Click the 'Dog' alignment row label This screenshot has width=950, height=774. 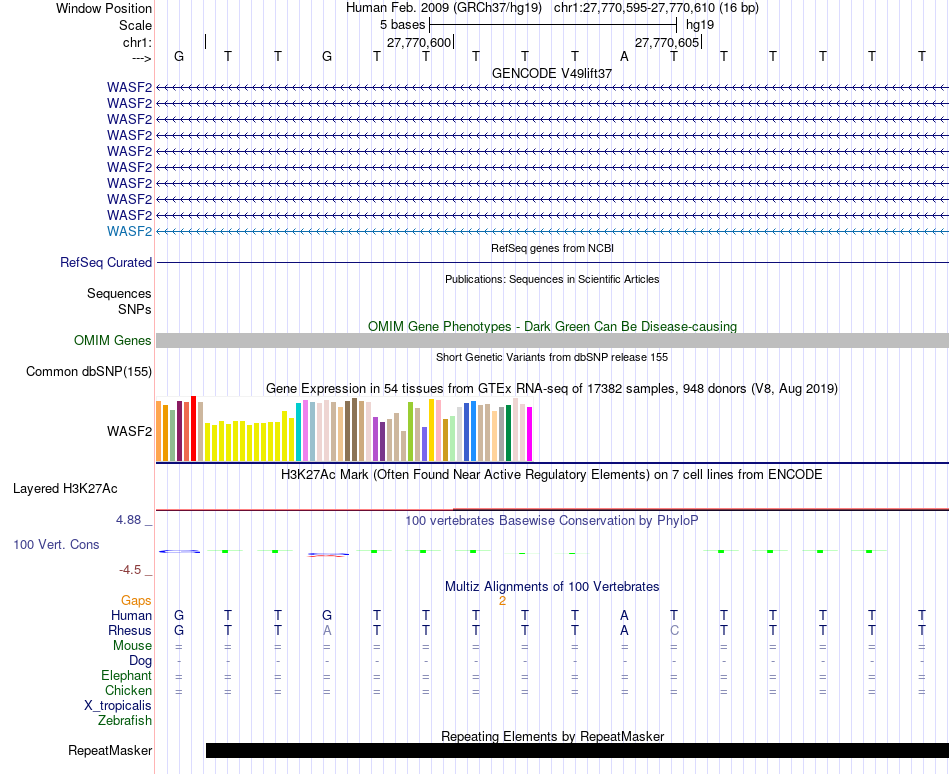click(141, 661)
